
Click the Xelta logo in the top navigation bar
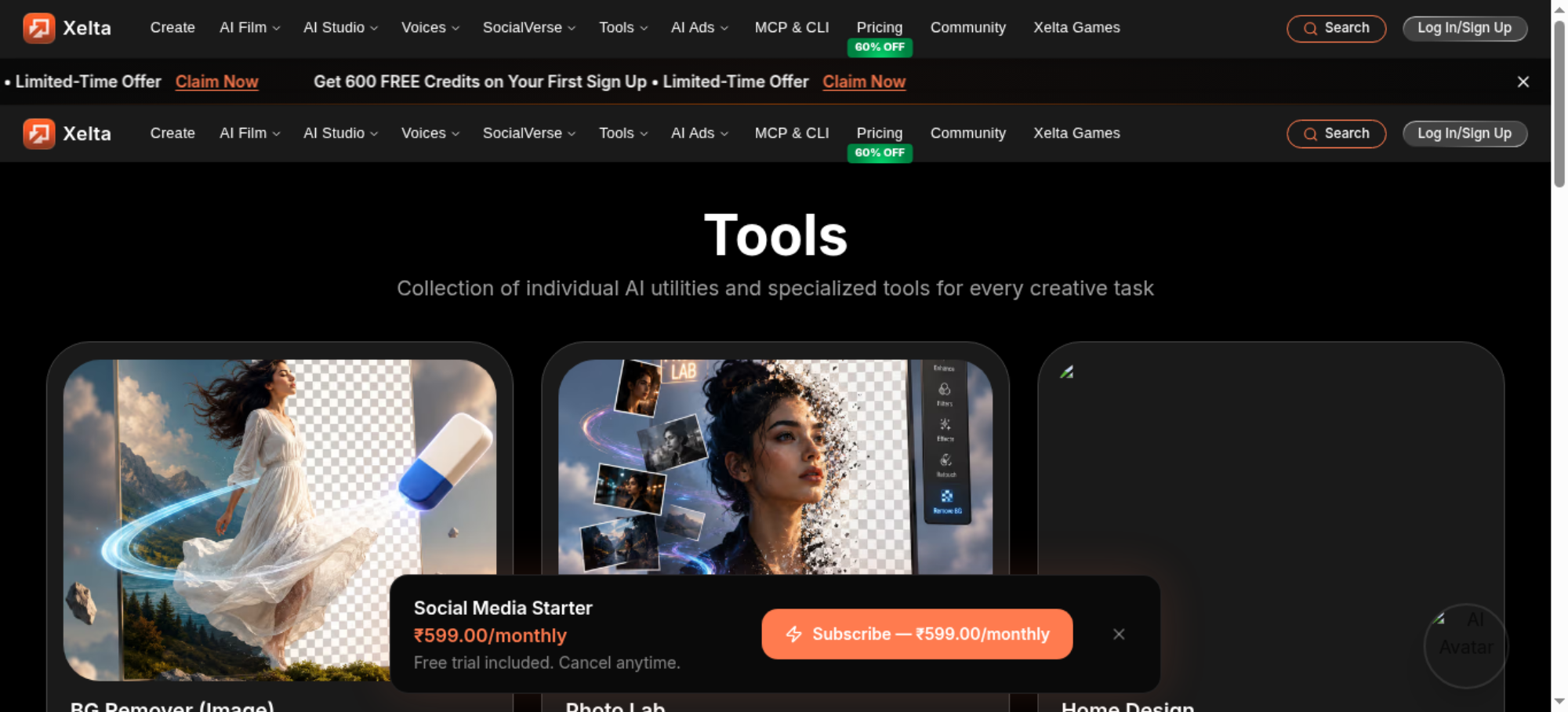click(x=67, y=28)
